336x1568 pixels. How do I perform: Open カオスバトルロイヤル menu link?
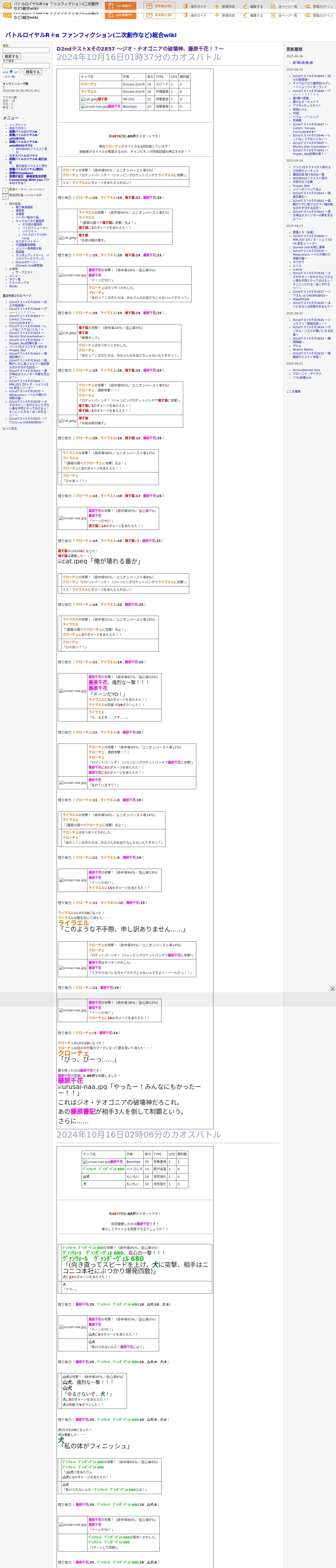(23, 156)
